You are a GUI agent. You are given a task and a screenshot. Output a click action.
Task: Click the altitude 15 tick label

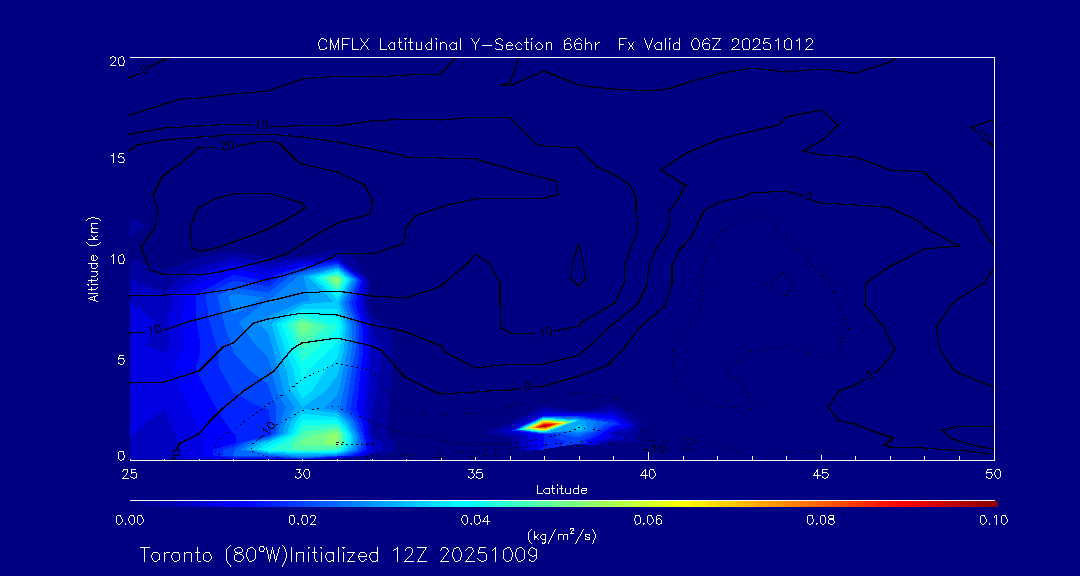115,160
